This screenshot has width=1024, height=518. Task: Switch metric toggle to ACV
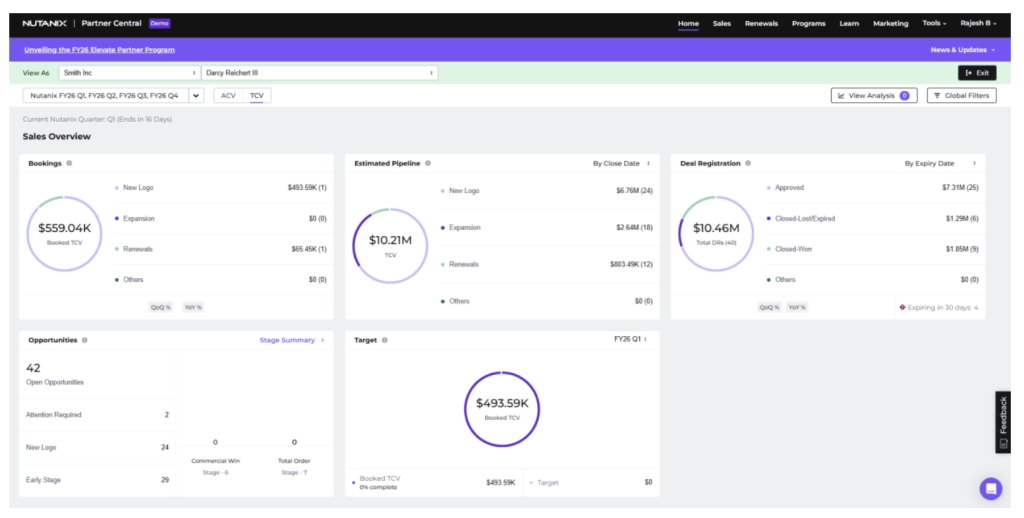coord(228,96)
